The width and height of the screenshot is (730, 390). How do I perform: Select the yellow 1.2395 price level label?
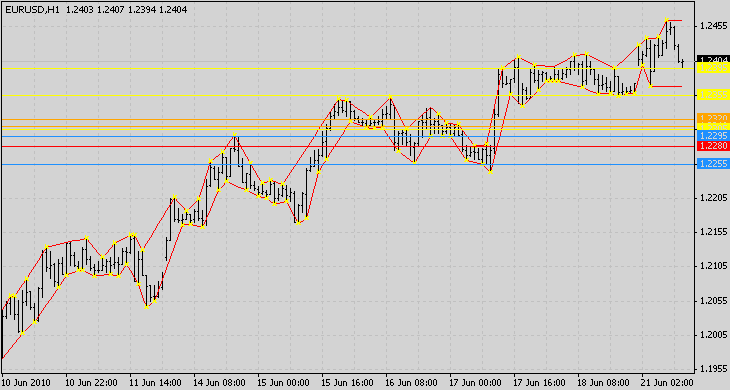pos(713,68)
